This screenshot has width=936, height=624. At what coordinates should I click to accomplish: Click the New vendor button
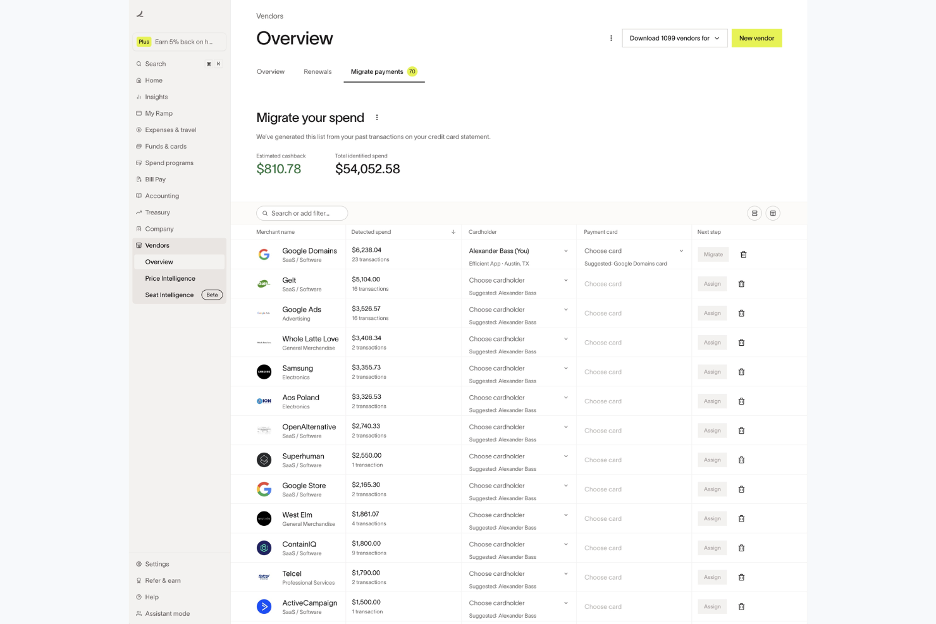pyautogui.click(x=756, y=38)
